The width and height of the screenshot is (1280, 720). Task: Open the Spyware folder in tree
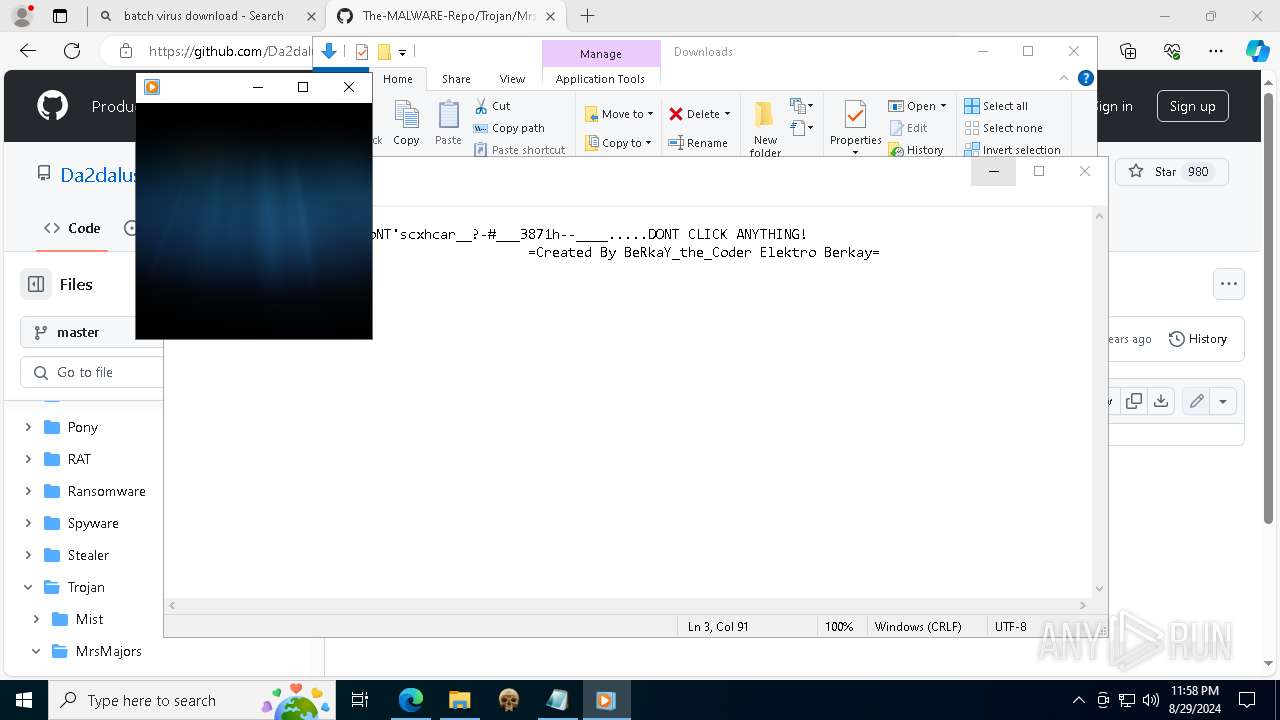coord(93,523)
